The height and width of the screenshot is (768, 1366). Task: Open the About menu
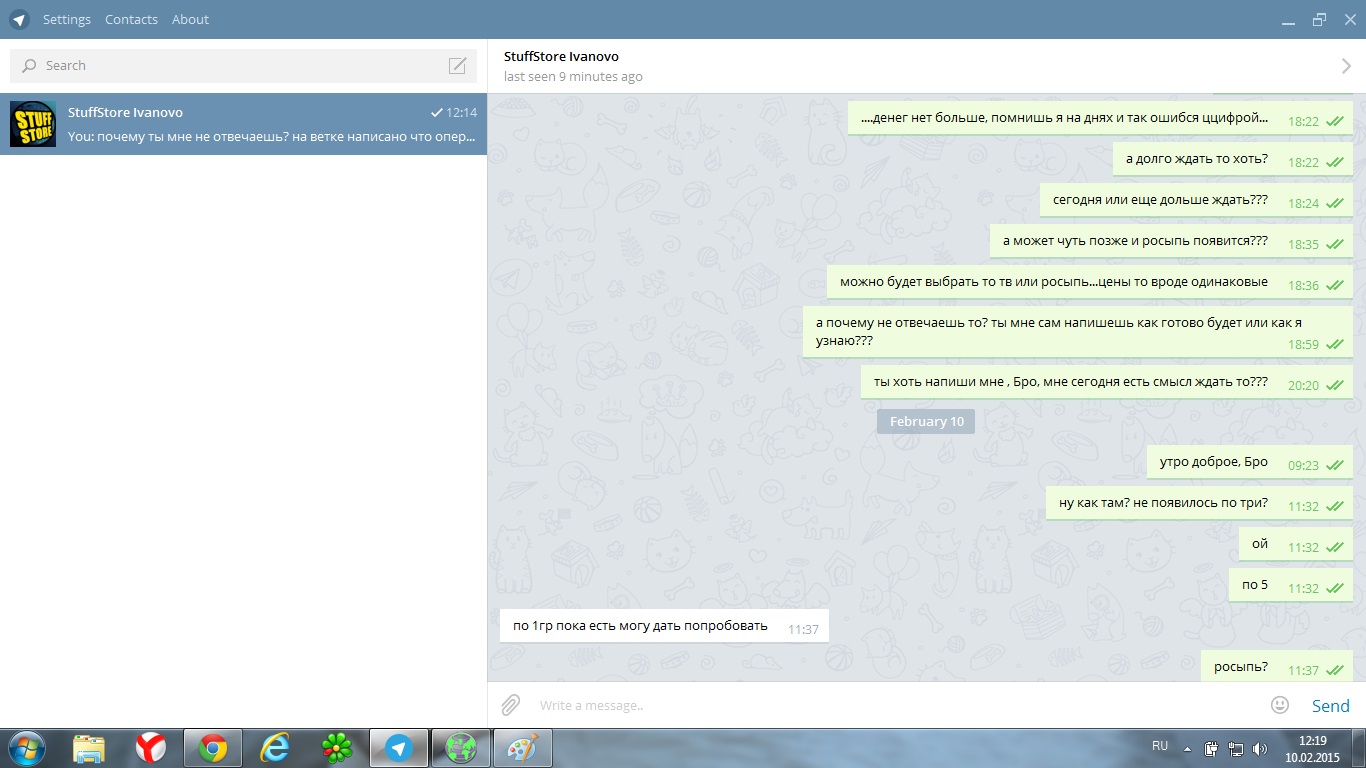tap(190, 19)
